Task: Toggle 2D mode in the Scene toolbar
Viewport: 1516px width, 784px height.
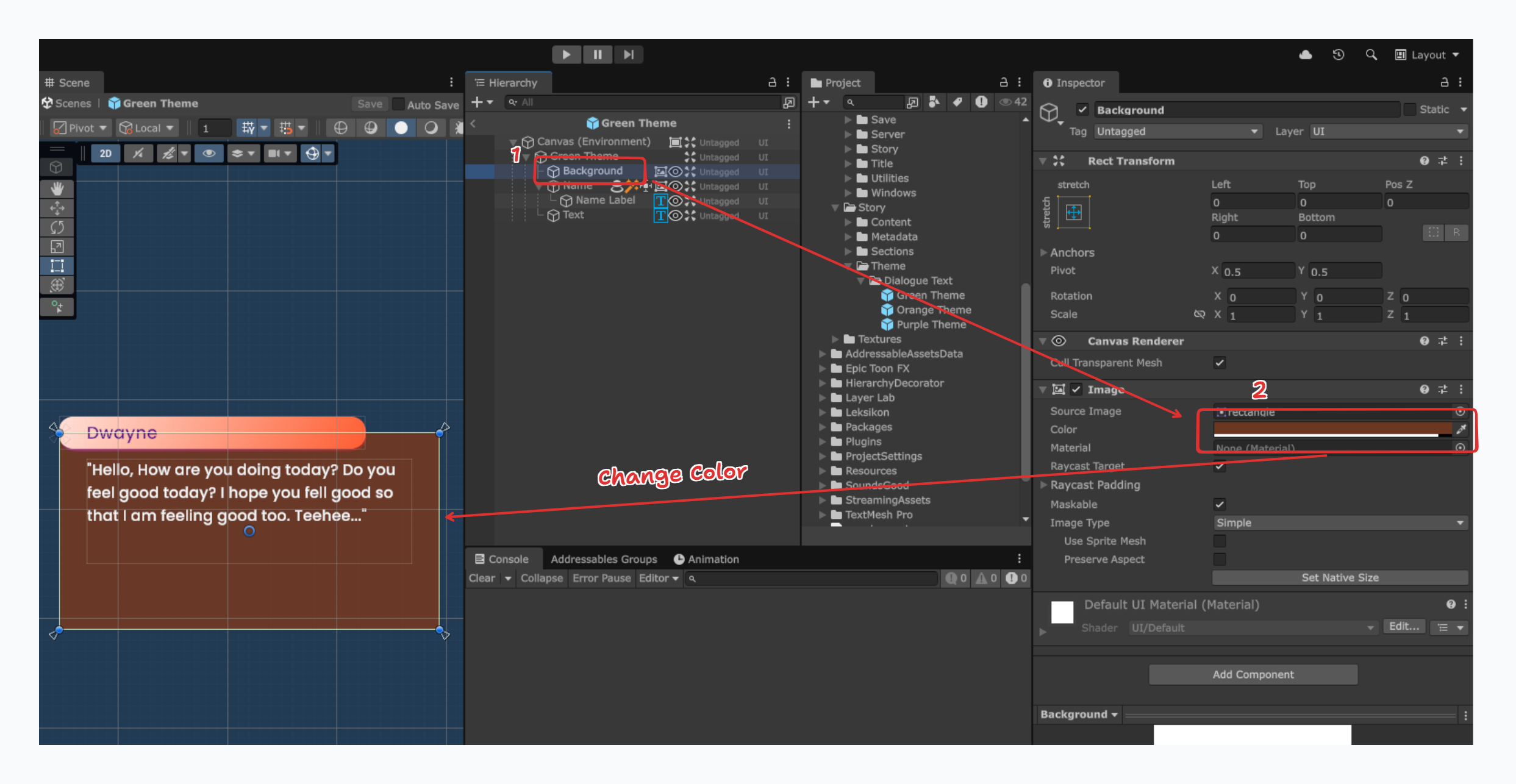Action: point(105,153)
